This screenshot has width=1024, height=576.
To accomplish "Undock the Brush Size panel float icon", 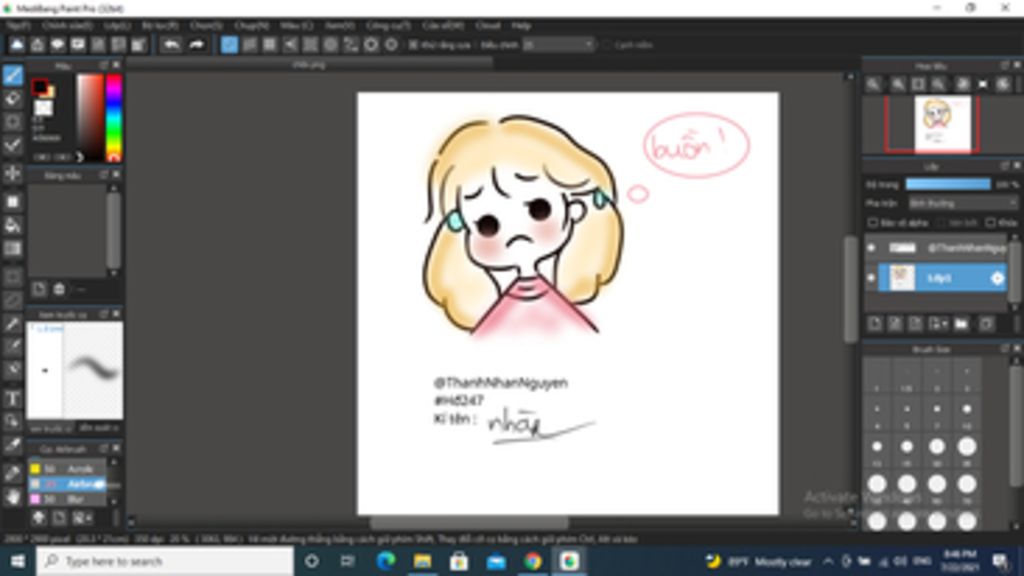I will tap(1004, 349).
